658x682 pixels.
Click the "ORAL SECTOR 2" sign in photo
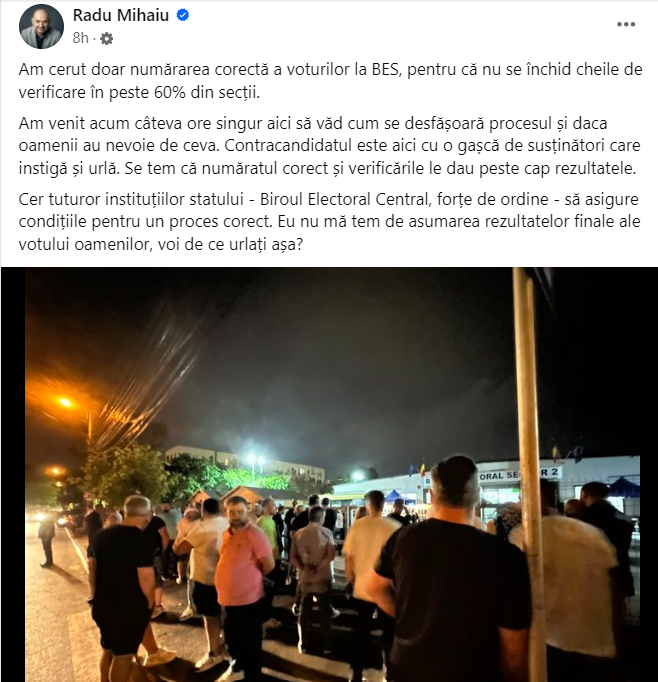point(518,475)
